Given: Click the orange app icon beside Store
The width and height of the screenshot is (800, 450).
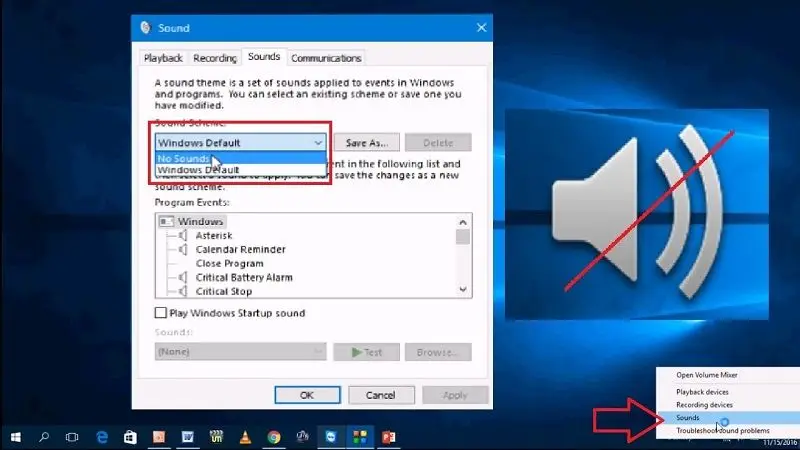Looking at the screenshot, I should click(x=159, y=437).
